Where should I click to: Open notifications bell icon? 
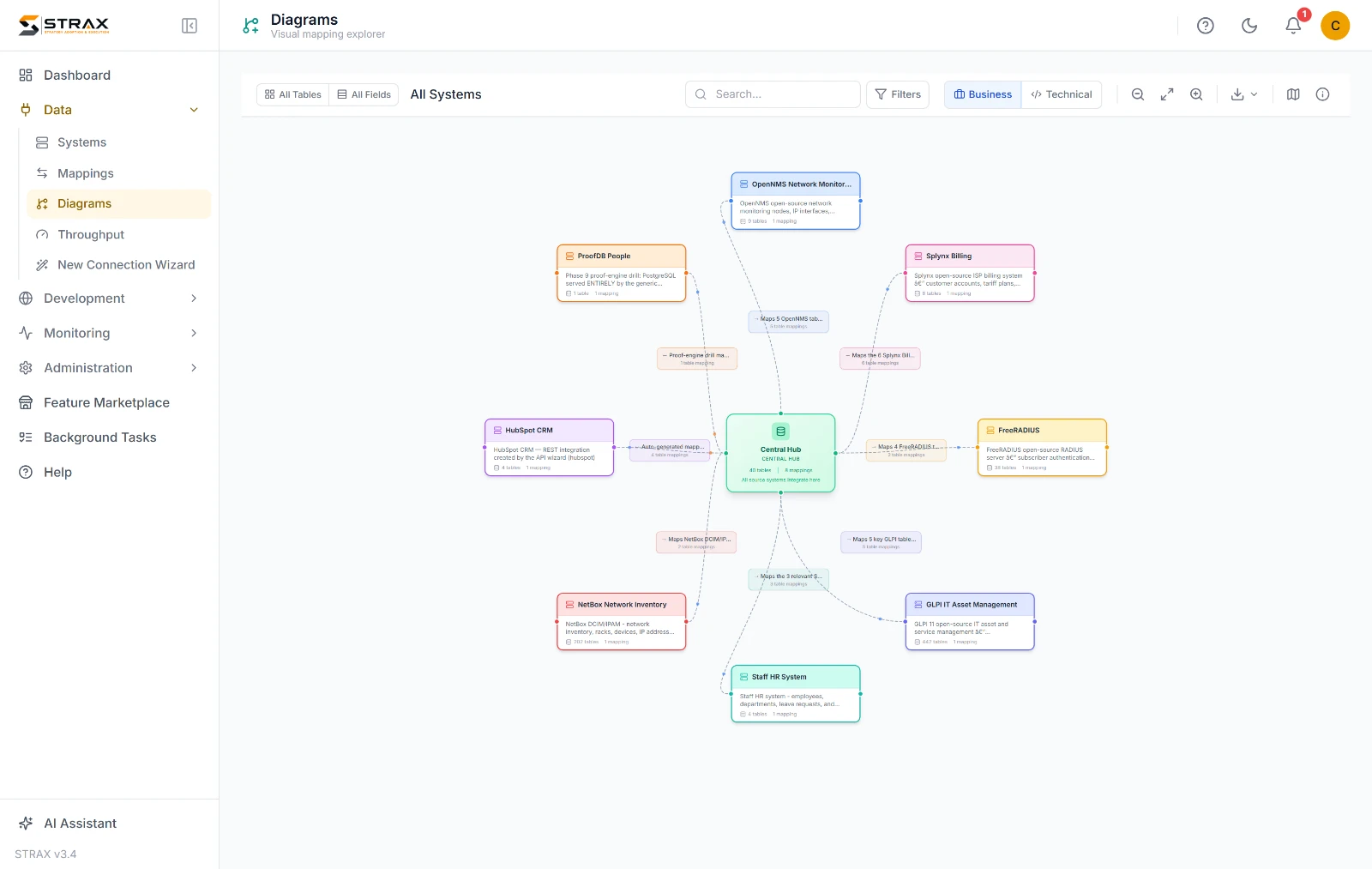click(x=1293, y=26)
